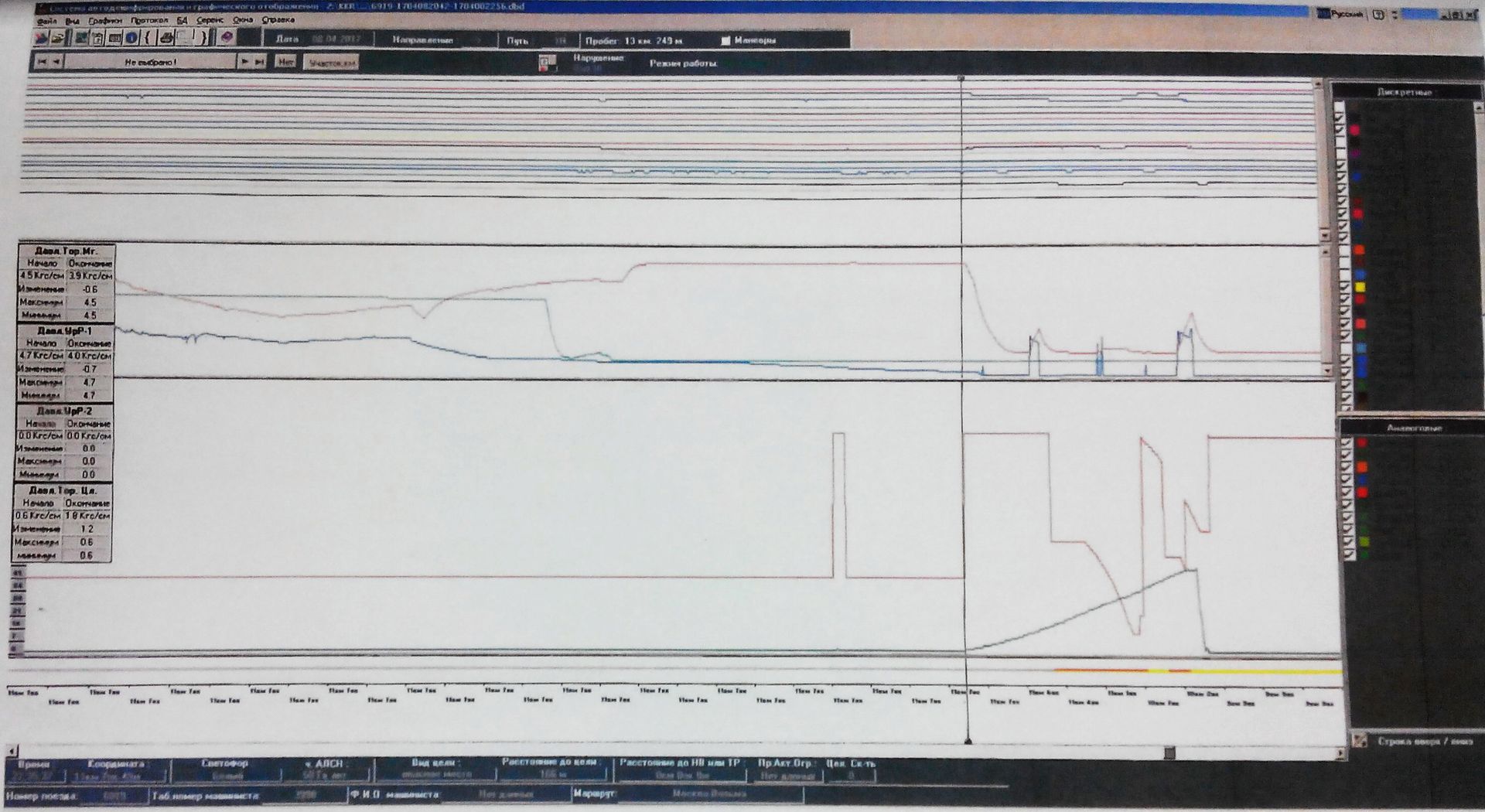This screenshot has width=1485, height=812.
Task: Click scroll-down arrow of pressure chart pane
Action: pyautogui.click(x=1327, y=371)
